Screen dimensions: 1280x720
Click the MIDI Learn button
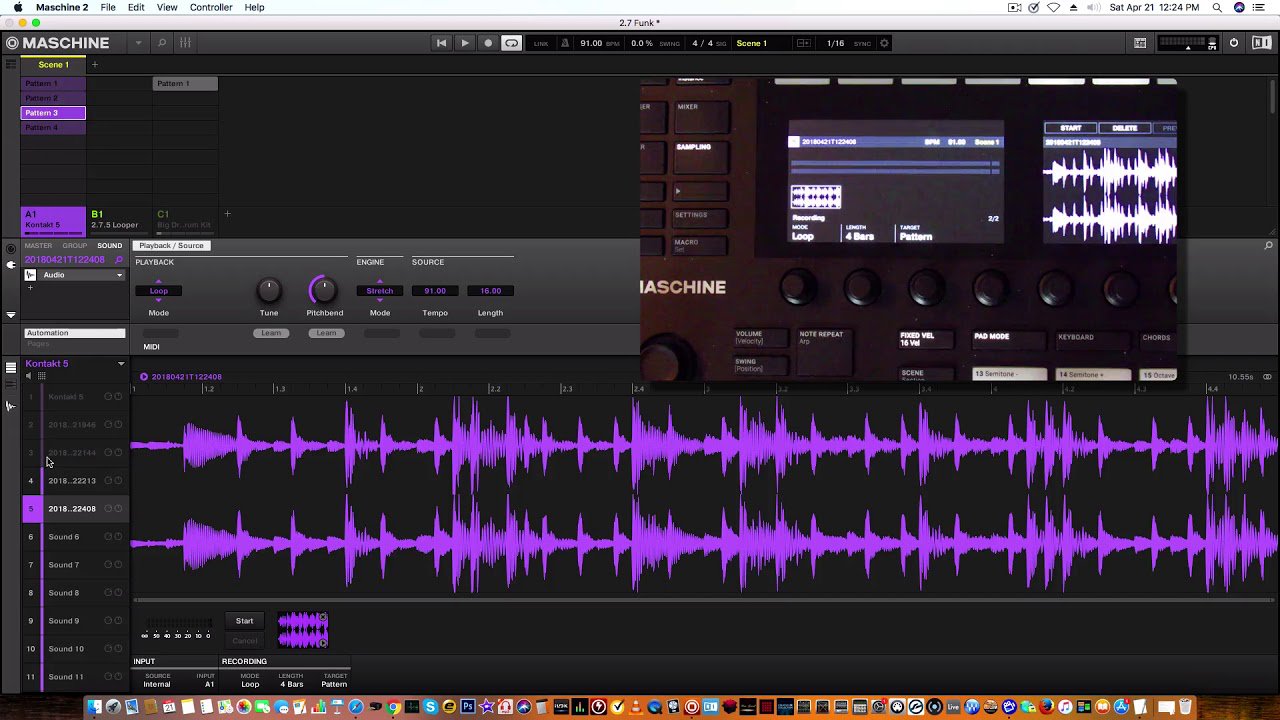pyautogui.click(x=271, y=332)
